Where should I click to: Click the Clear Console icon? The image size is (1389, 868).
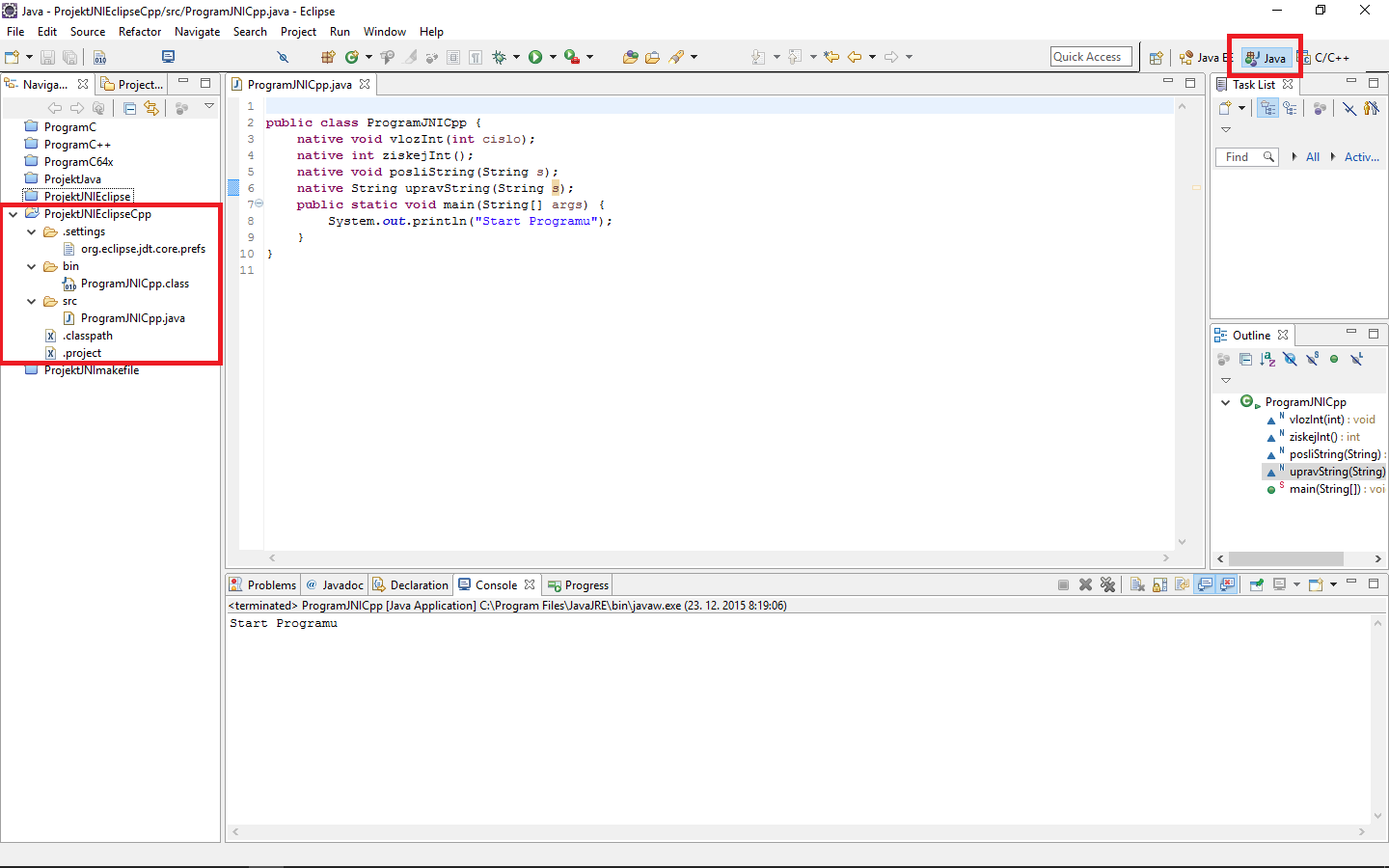(x=1136, y=583)
